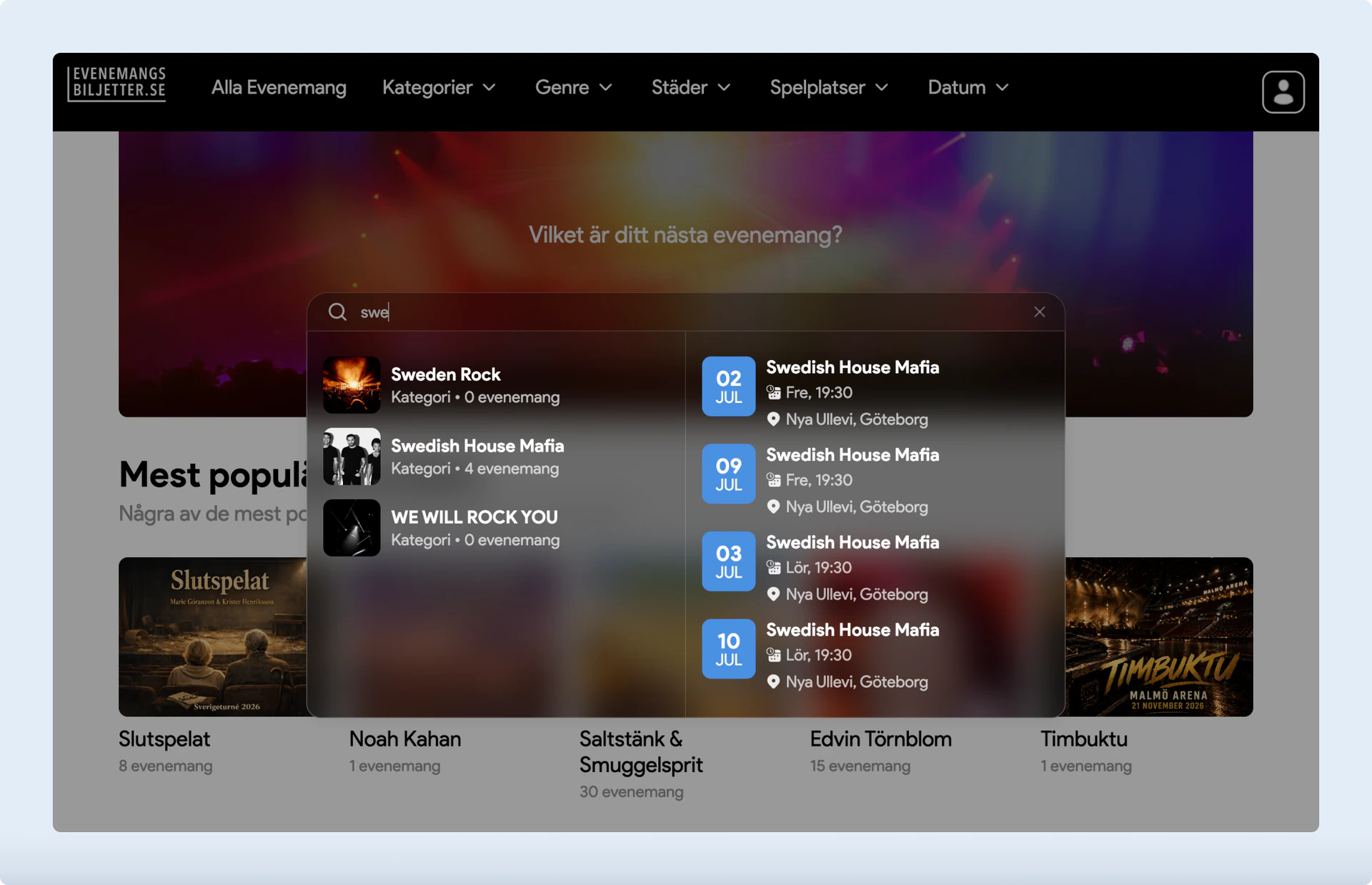The image size is (1372, 885).
Task: Click the Evenemangsbiljetter.se logo
Action: [x=117, y=84]
